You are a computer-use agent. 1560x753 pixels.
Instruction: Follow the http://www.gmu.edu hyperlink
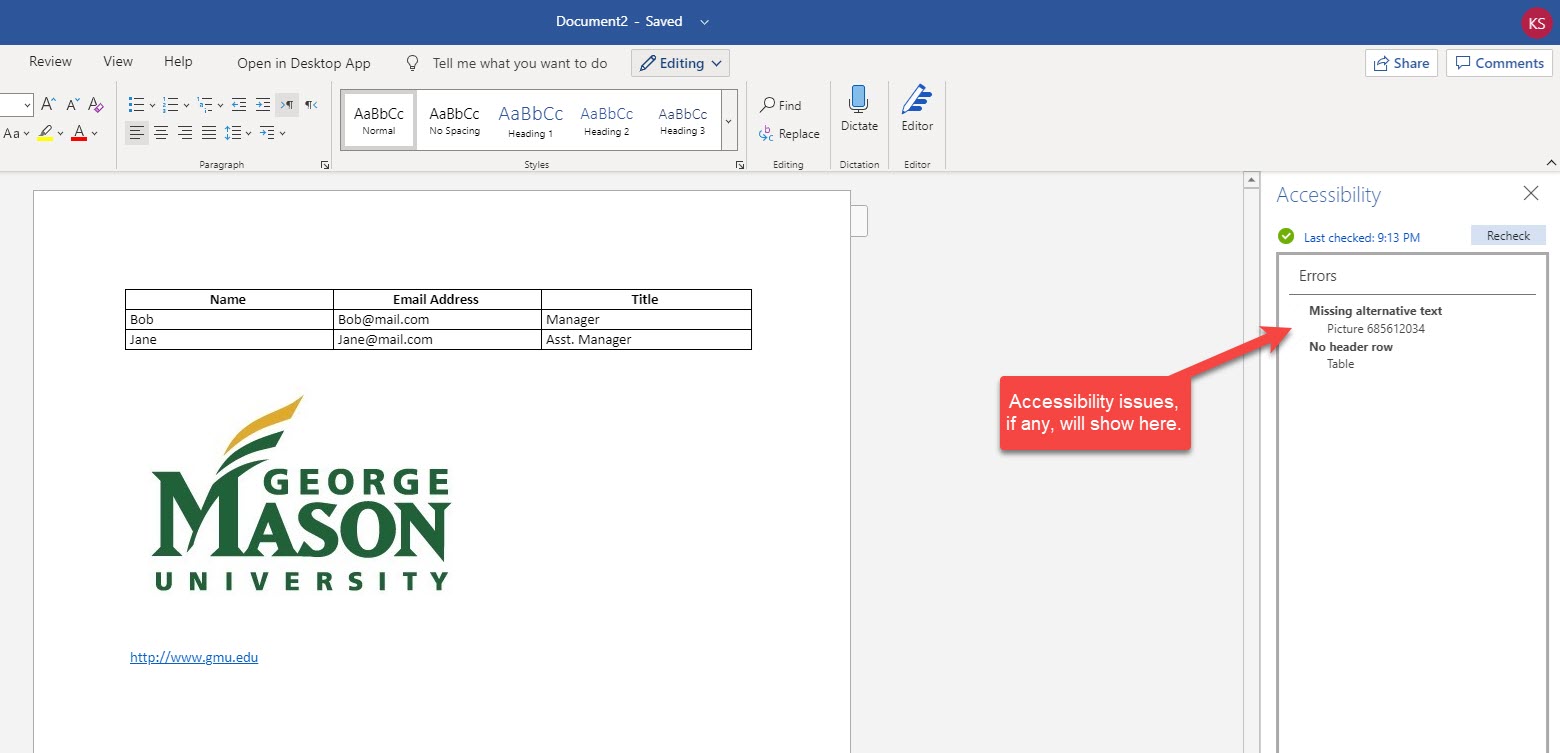point(193,657)
